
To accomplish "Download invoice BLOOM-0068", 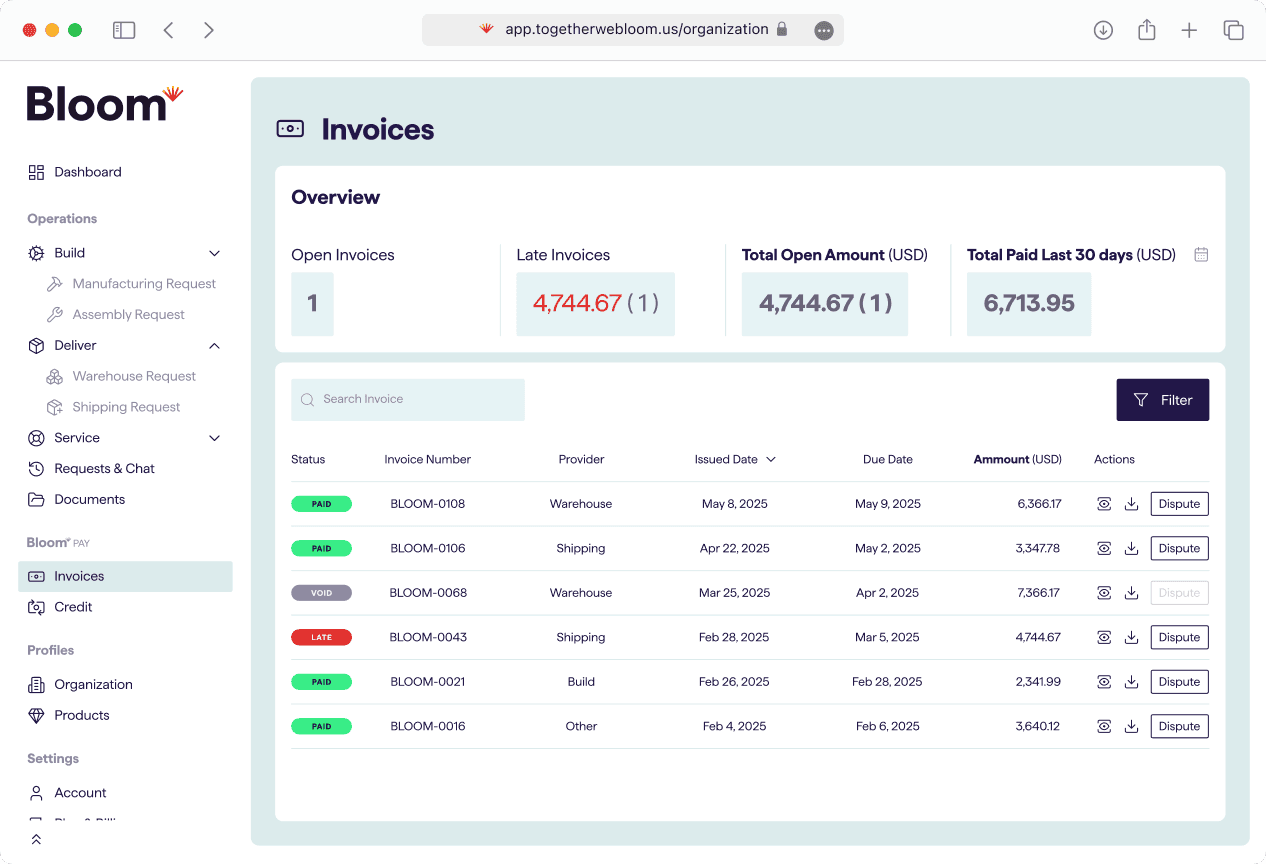I will [1132, 593].
